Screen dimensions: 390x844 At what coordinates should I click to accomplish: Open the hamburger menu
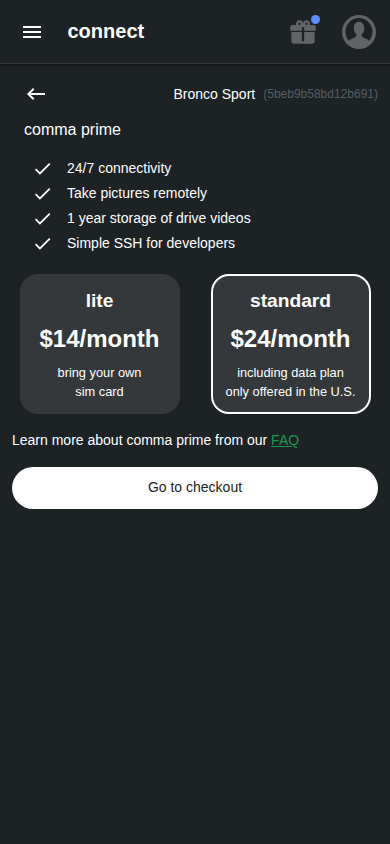point(32,32)
